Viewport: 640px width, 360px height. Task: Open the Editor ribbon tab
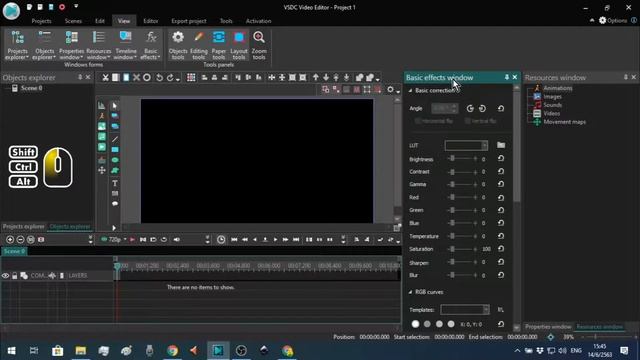pyautogui.click(x=151, y=21)
